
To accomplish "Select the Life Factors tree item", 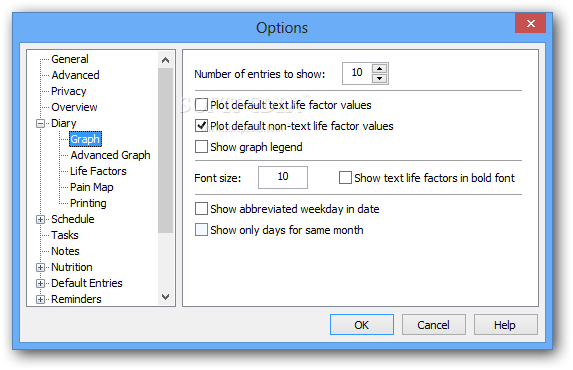I will click(x=98, y=171).
